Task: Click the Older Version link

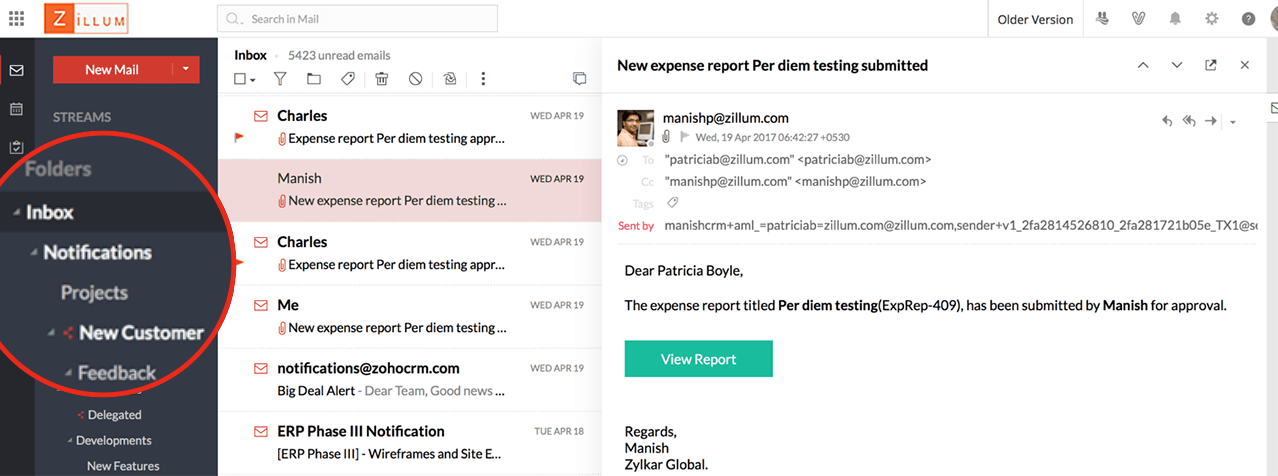Action: point(1035,19)
